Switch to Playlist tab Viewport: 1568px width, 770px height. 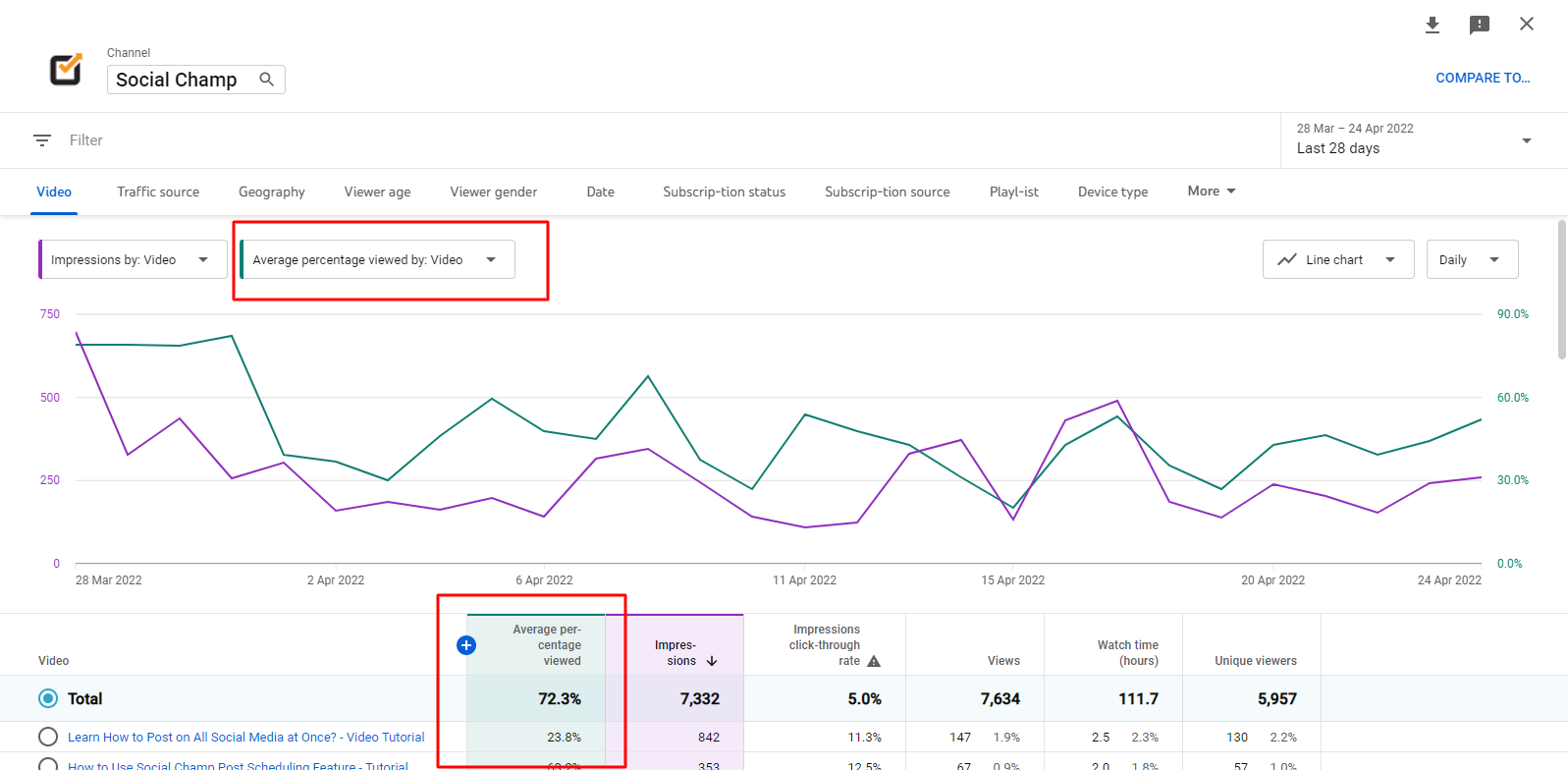[1014, 192]
